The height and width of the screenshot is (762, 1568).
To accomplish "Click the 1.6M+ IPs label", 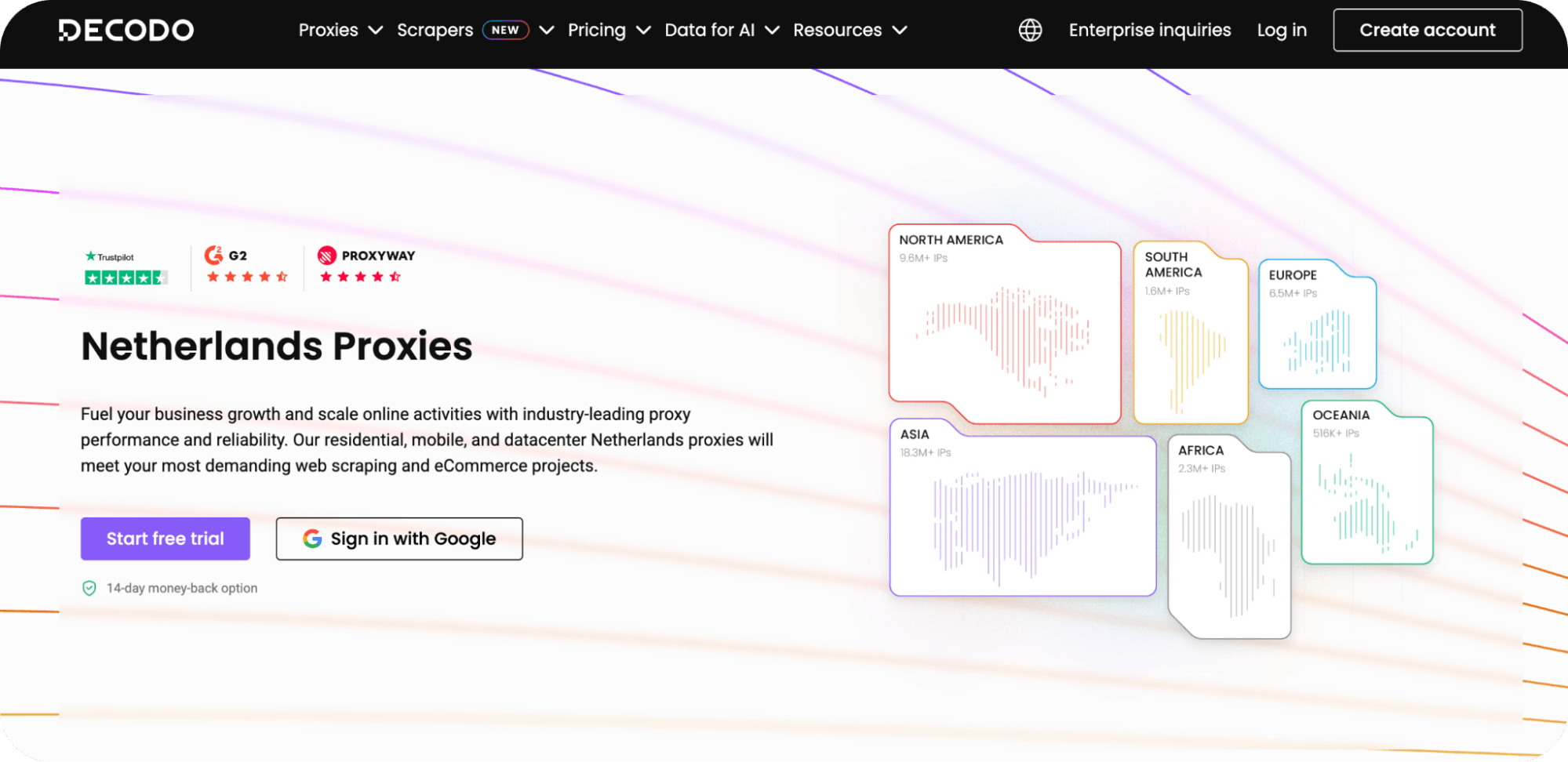I will [1167, 291].
